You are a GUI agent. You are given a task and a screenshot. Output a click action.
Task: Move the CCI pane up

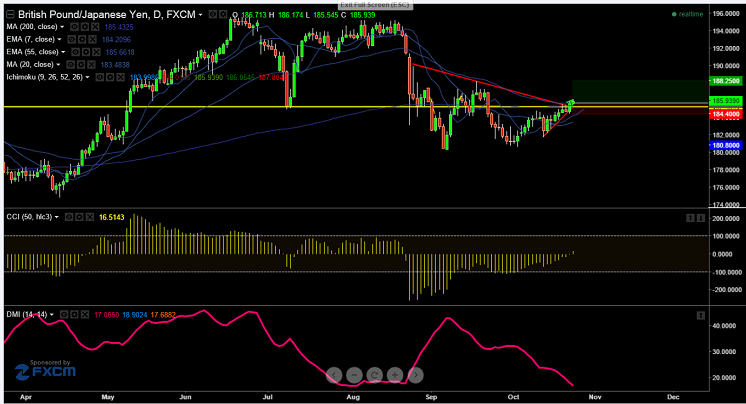690,218
